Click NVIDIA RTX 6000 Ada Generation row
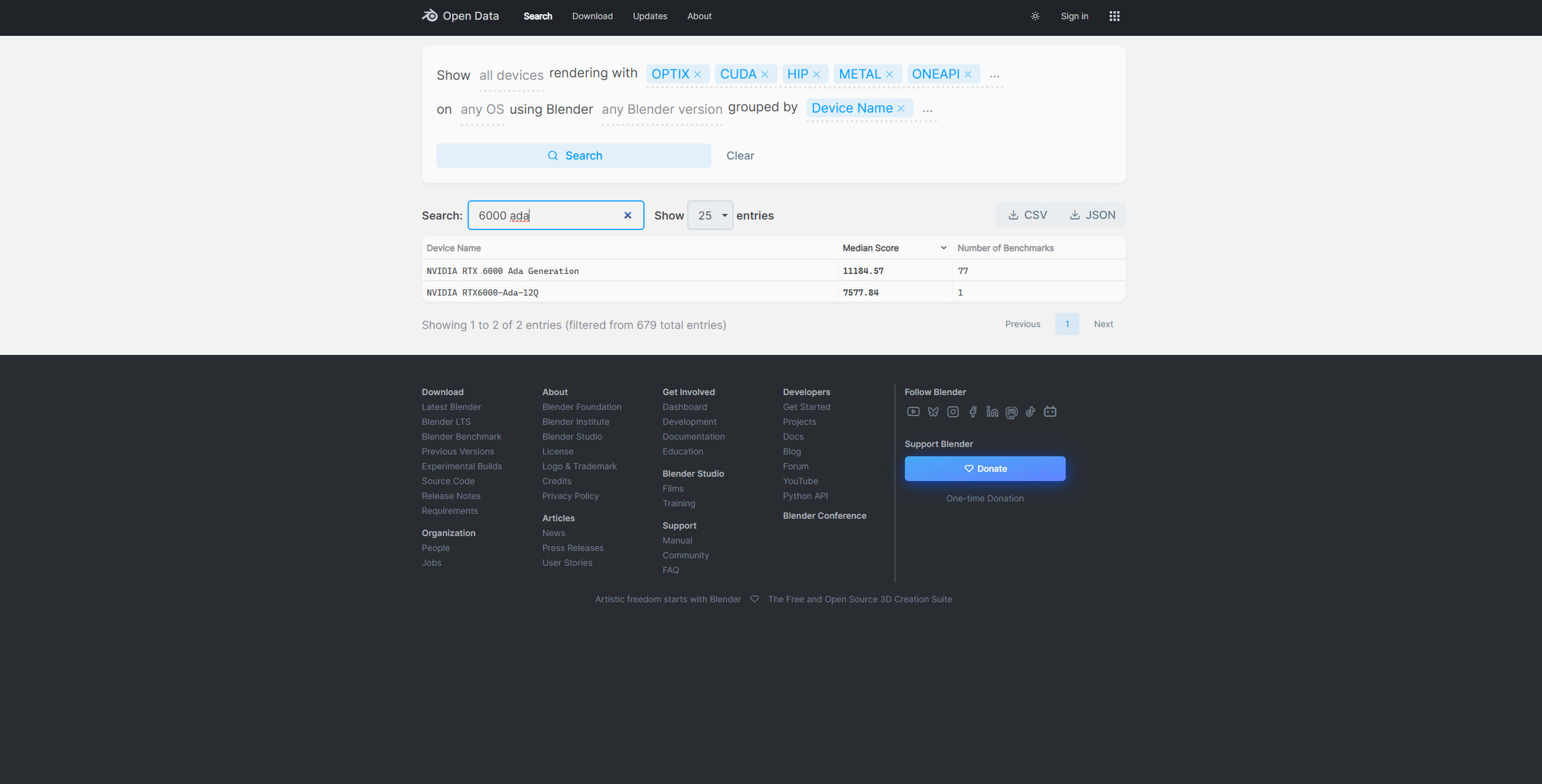Viewport: 1542px width, 784px height. (773, 271)
